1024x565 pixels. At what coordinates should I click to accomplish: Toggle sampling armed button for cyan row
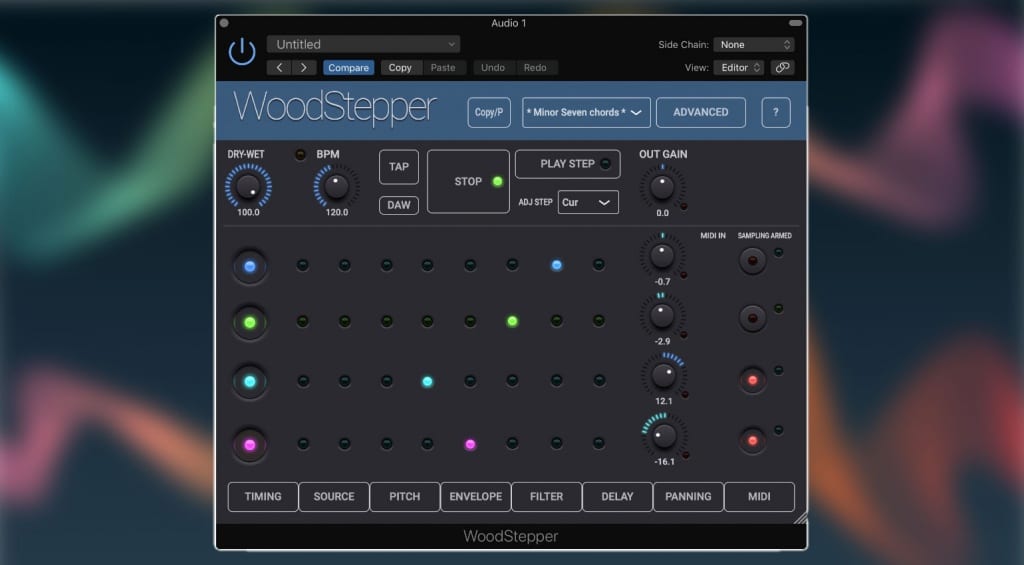point(752,380)
